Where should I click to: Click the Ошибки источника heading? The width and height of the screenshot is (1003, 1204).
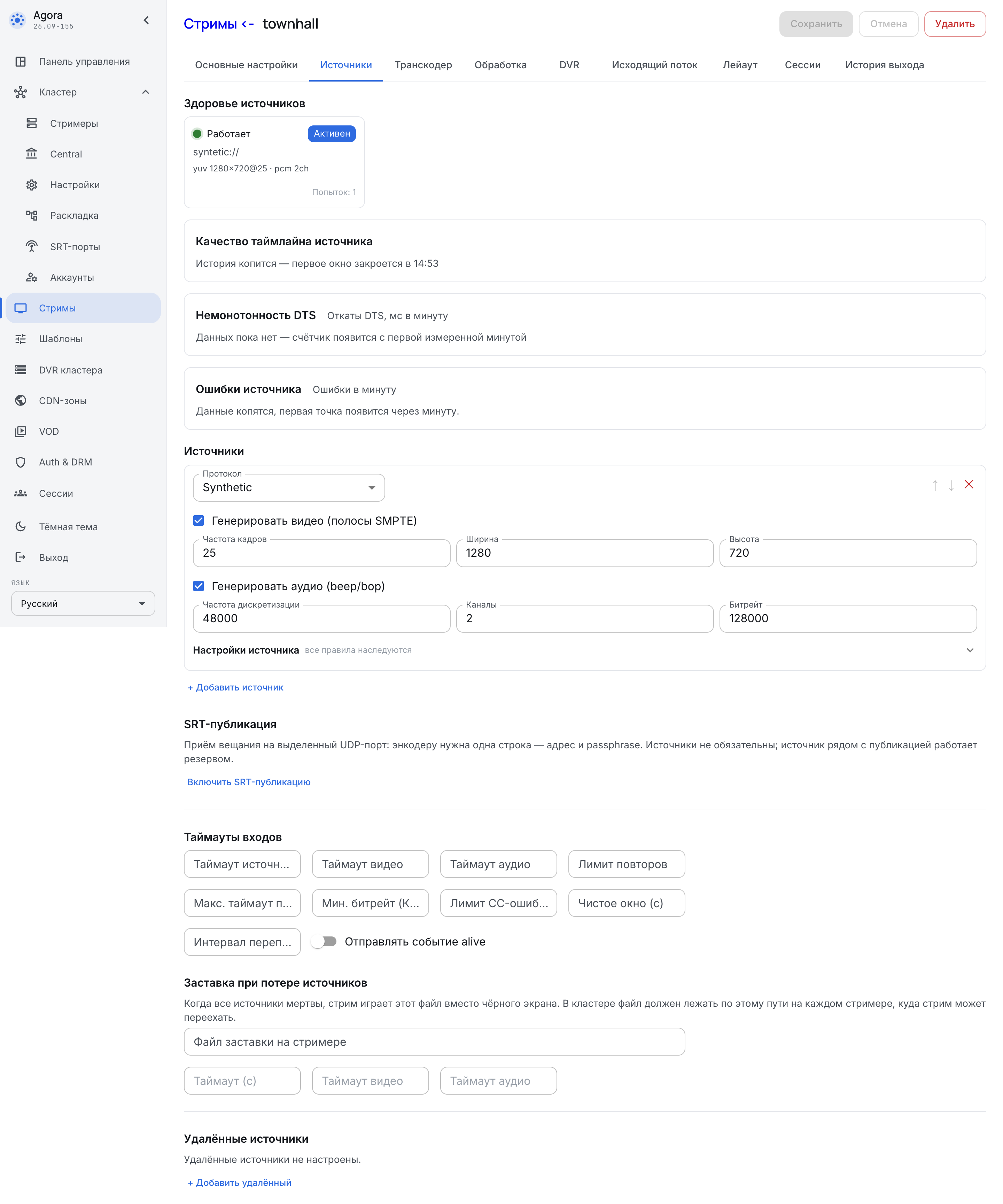tap(248, 389)
